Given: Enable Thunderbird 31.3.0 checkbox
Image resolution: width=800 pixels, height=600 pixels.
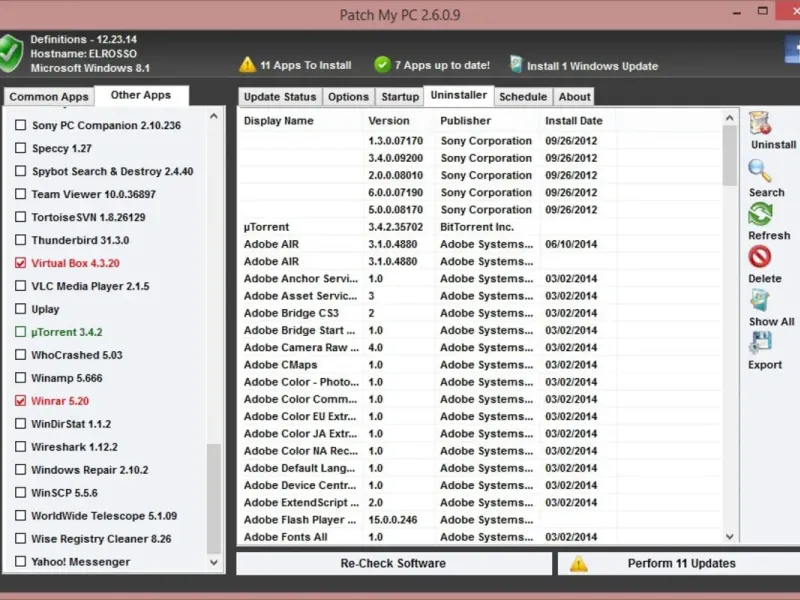Looking at the screenshot, I should pyautogui.click(x=20, y=240).
